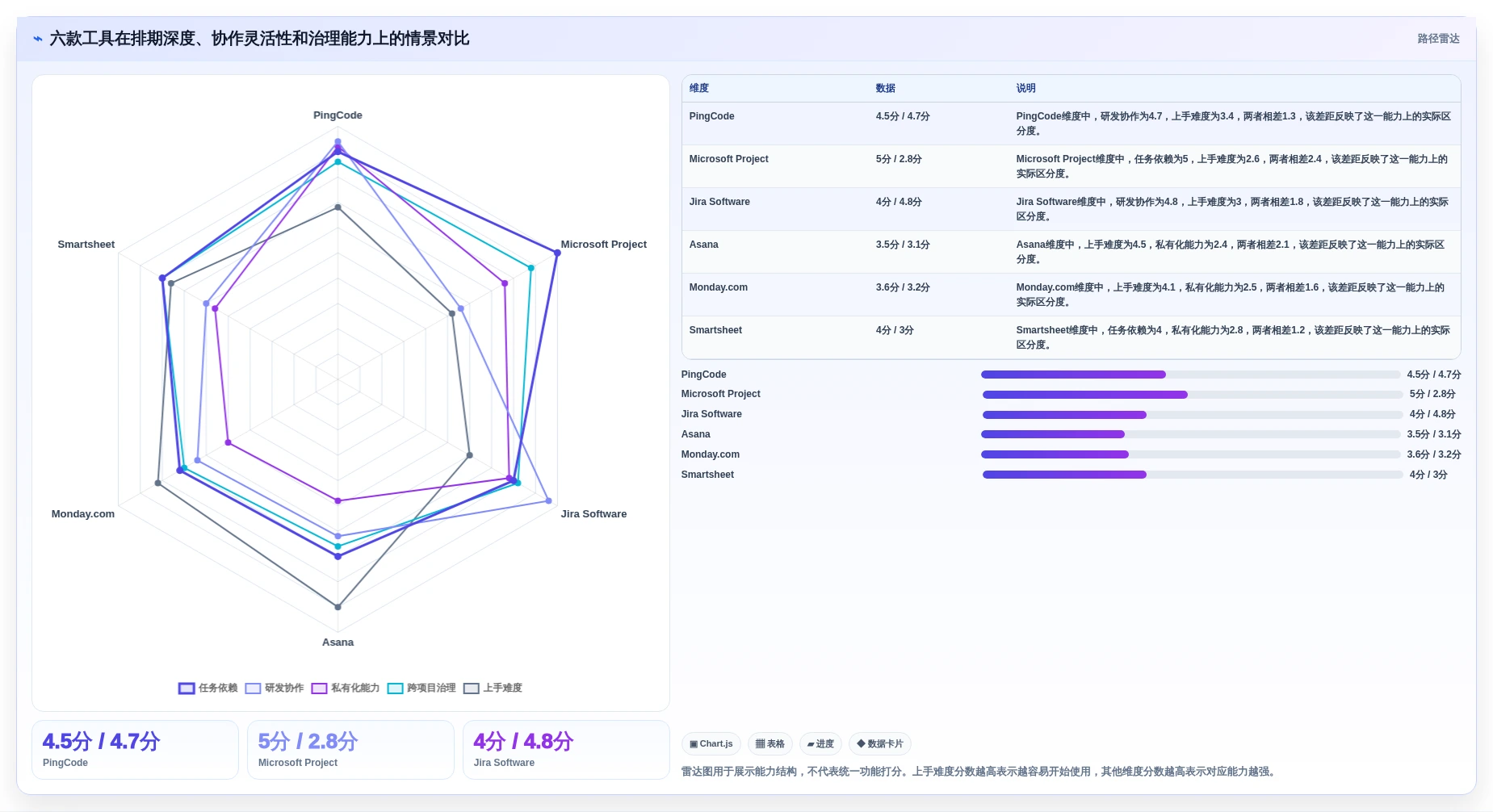Click the PingCode axis label on the radar
1493x812 pixels.
(x=338, y=115)
